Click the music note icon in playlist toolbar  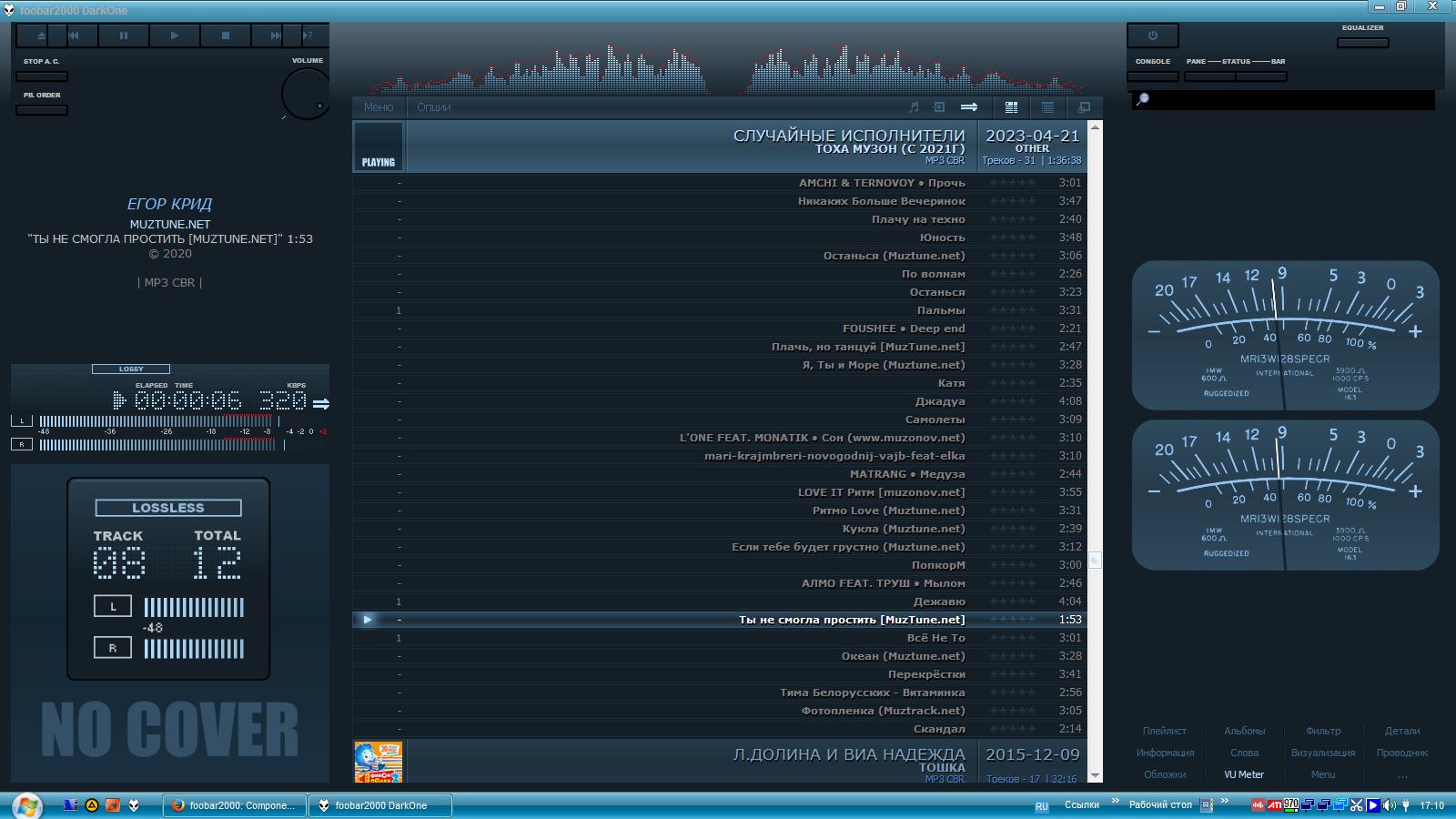coord(914,107)
